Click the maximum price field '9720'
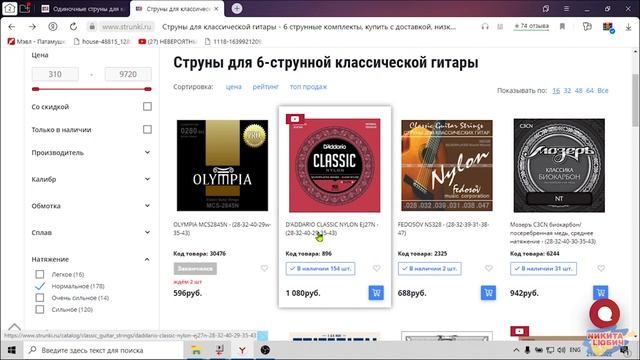This screenshot has width=640, height=360. coord(128,74)
